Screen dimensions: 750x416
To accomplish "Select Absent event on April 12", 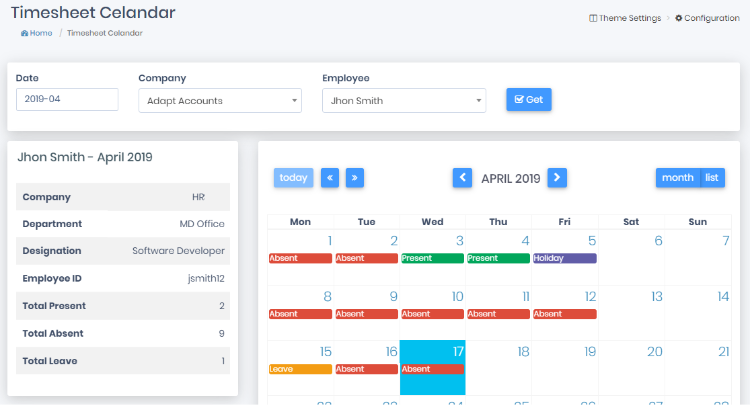I will (565, 314).
